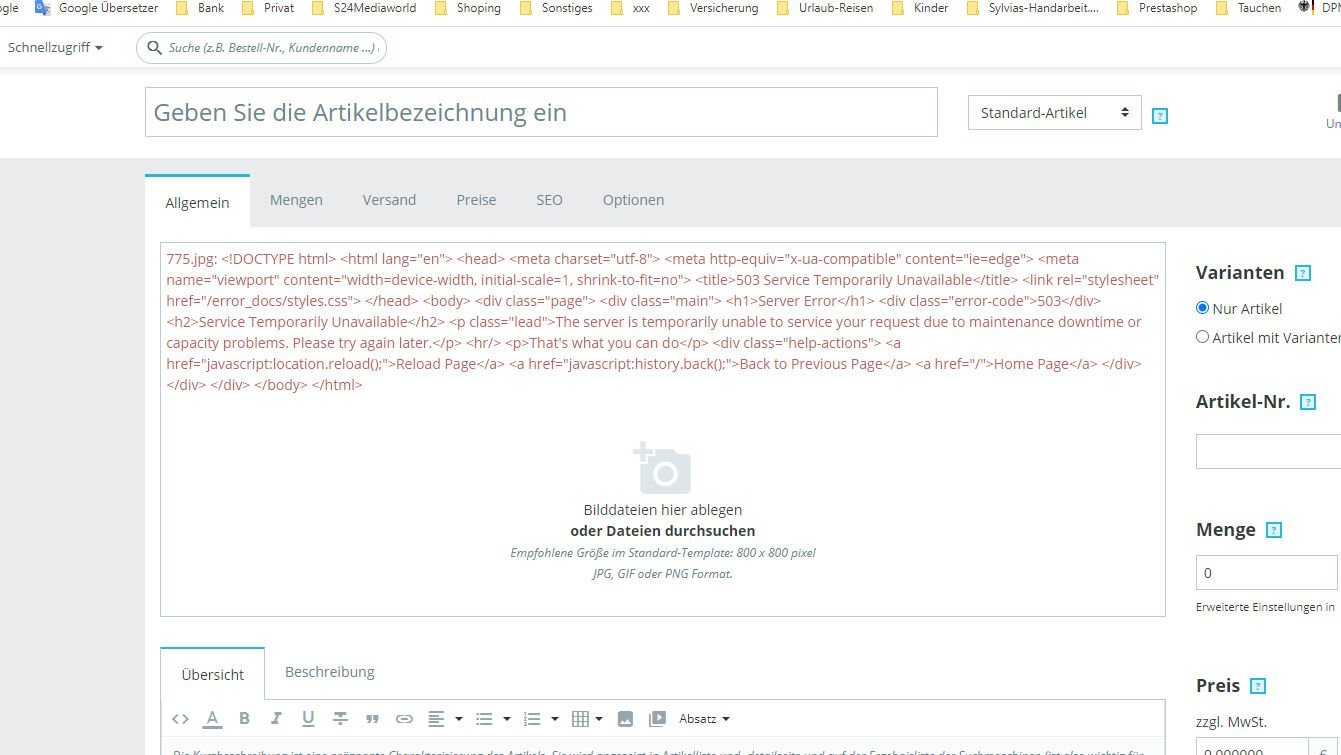Screen dimensions: 1341x755
Task: Focus the Artikelbezeichnung name field
Action: (x=541, y=112)
